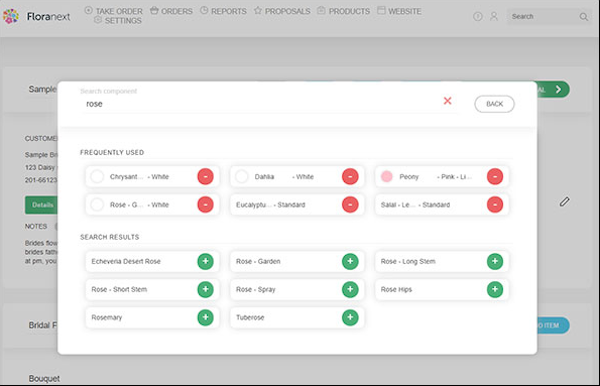Select the Echeveria Desert Rose result
600x386 pixels.
(152, 261)
